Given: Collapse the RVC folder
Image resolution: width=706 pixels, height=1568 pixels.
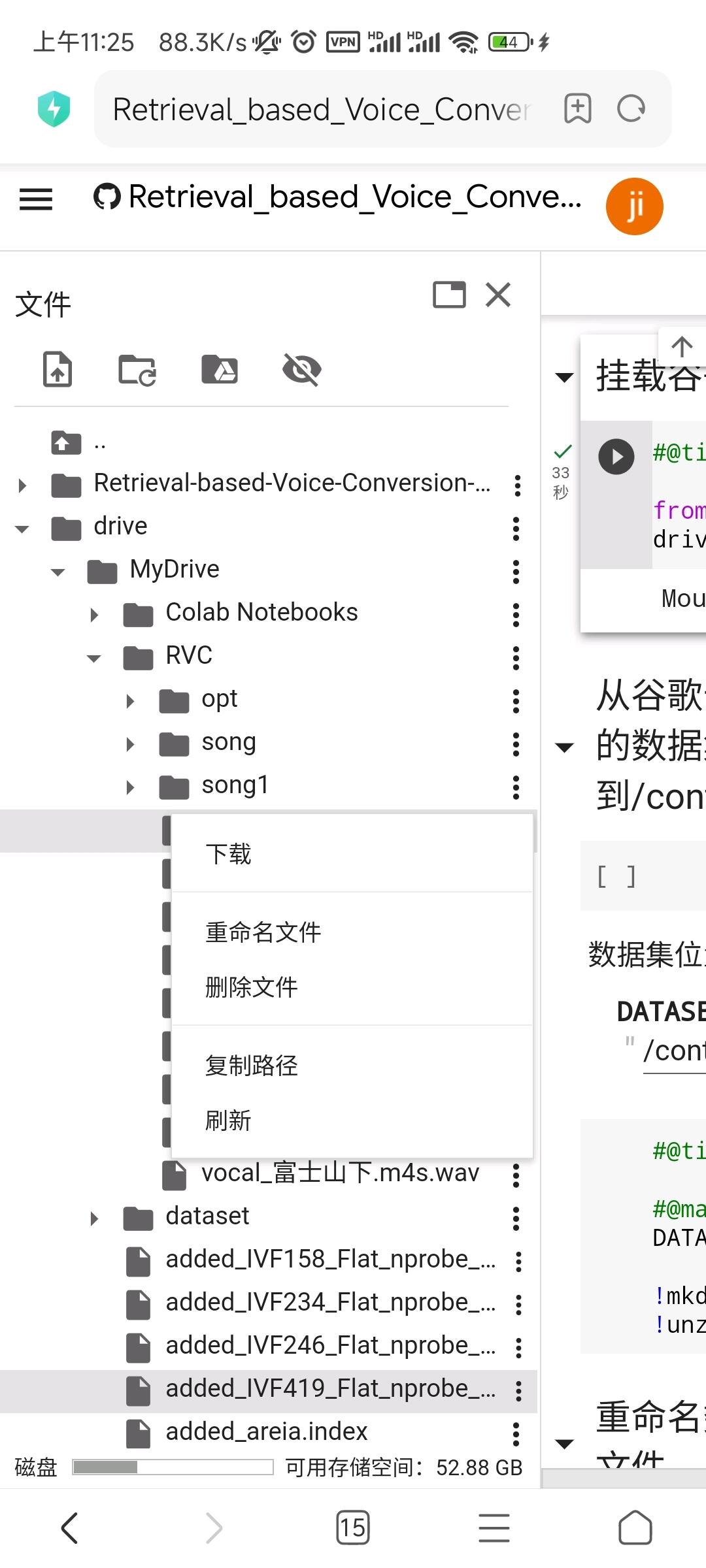Looking at the screenshot, I should pyautogui.click(x=94, y=658).
